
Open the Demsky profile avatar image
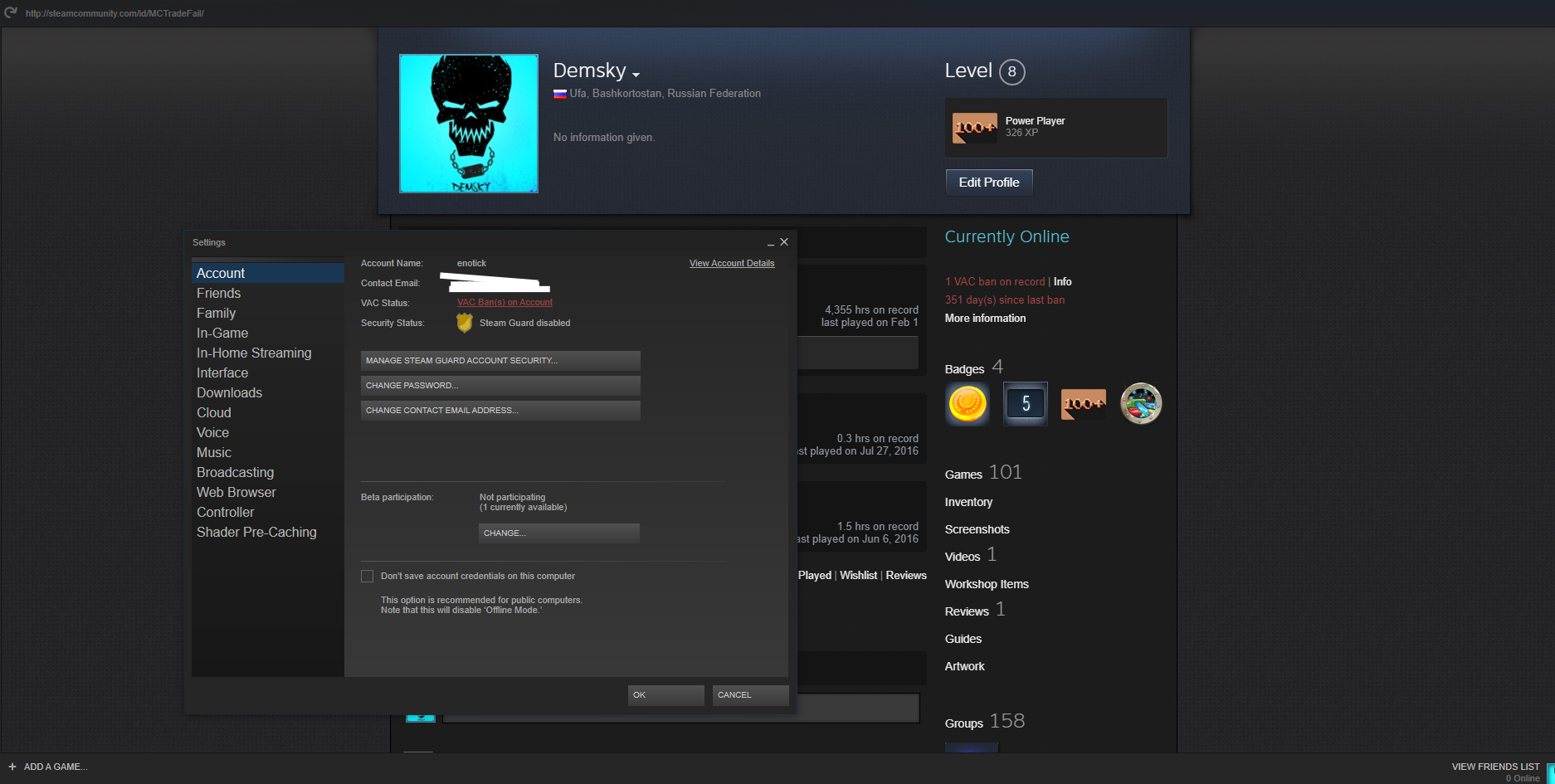coord(469,124)
